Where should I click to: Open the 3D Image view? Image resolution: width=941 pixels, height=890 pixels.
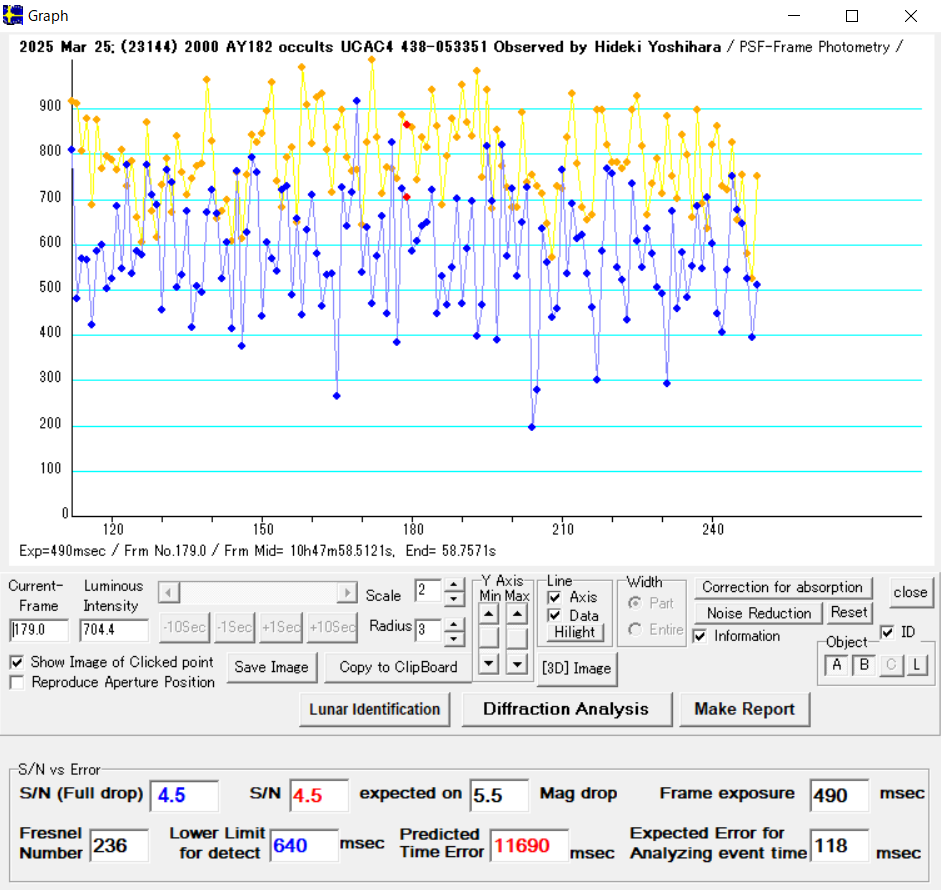click(576, 668)
